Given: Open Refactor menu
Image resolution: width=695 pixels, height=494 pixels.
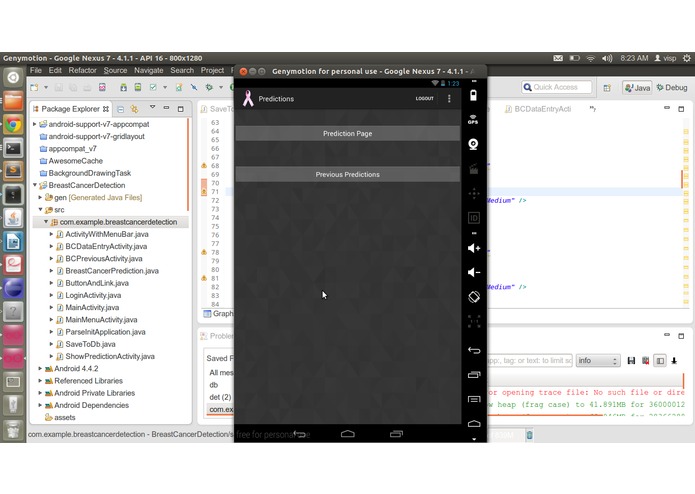Looking at the screenshot, I should click(x=82, y=70).
